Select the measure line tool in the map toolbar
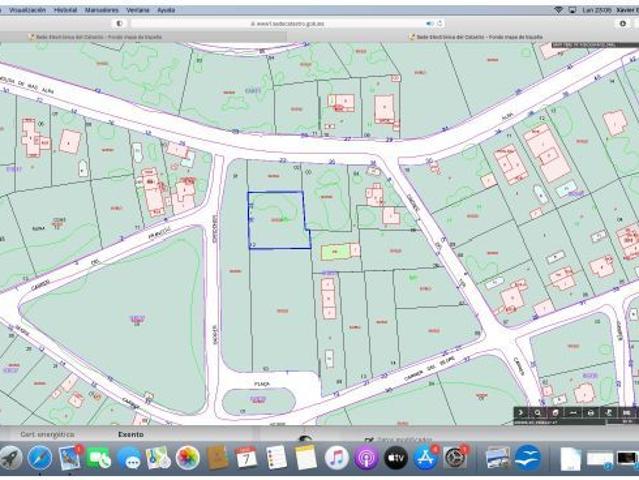The image size is (639, 480). [574, 412]
